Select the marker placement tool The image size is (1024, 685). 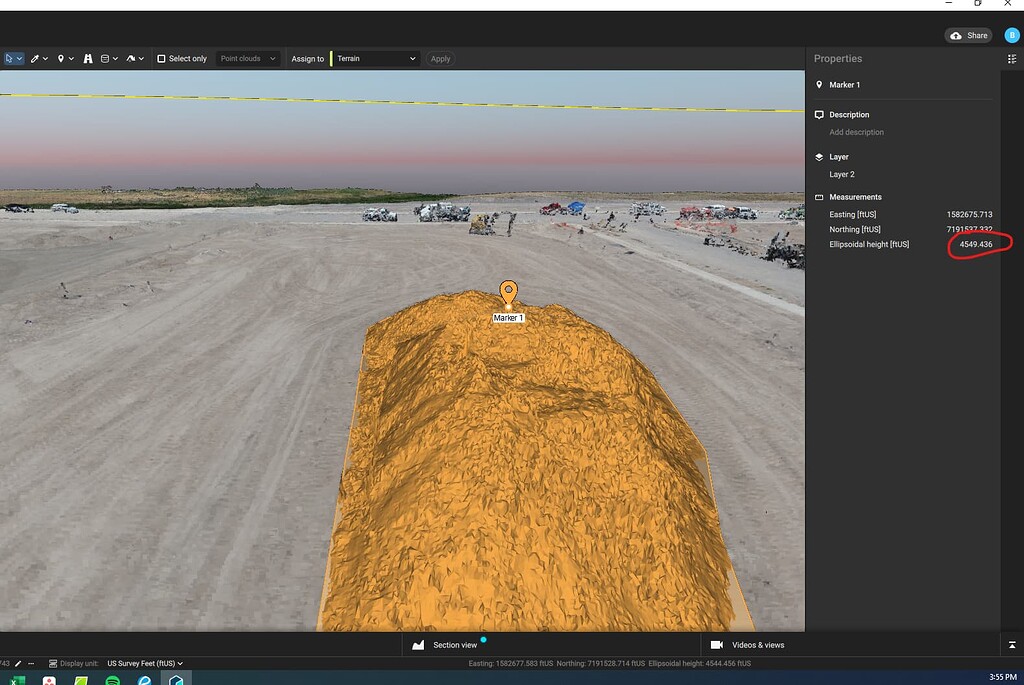coord(61,58)
